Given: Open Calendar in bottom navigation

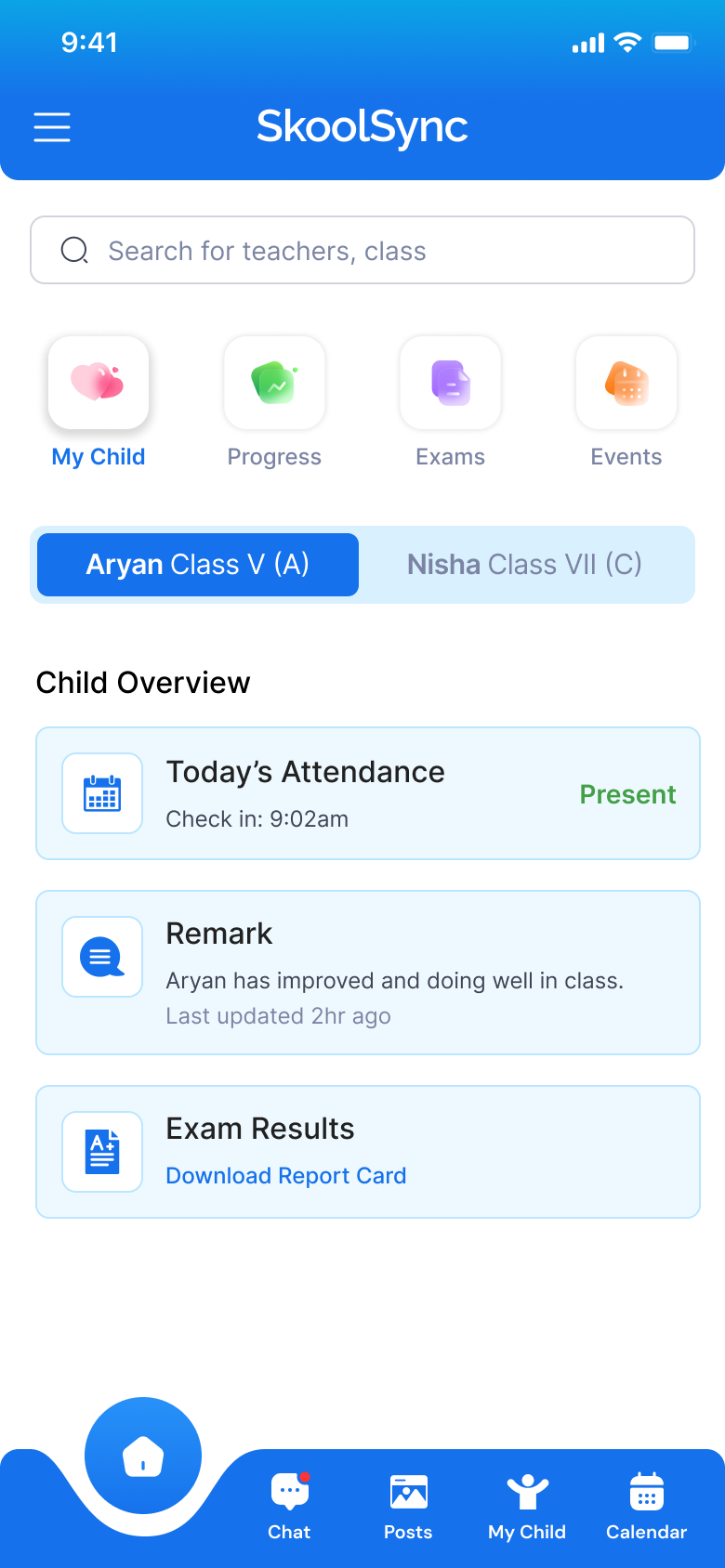Looking at the screenshot, I should (646, 1505).
